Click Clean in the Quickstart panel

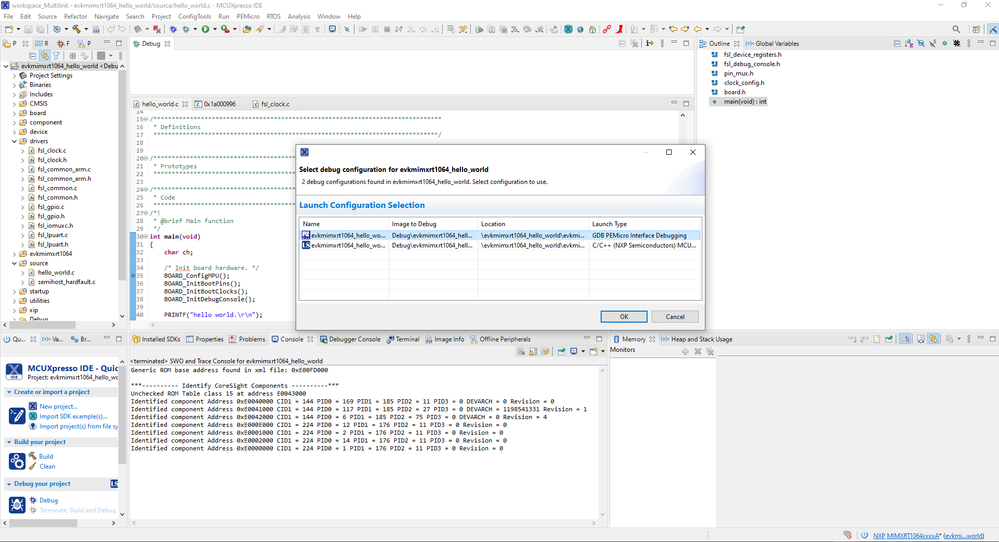click(x=47, y=466)
